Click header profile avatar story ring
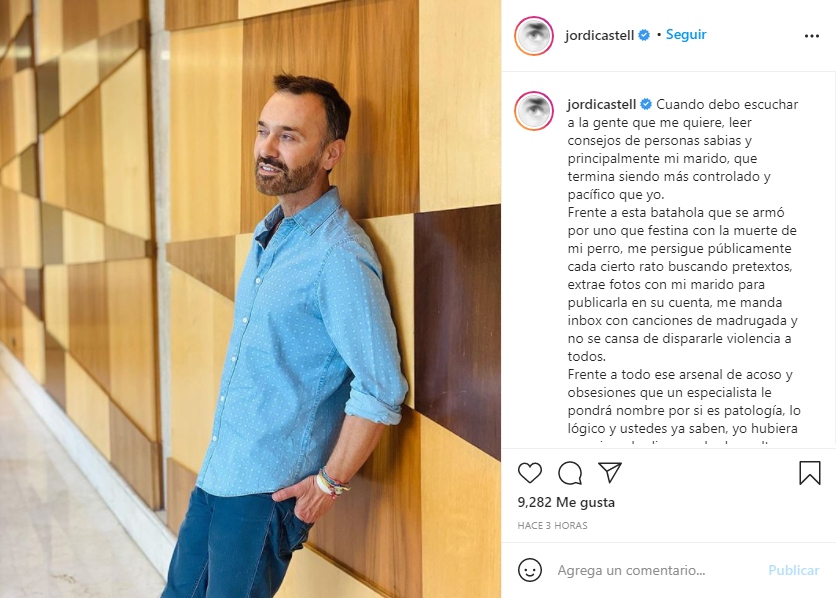Screen dimensions: 836x598 pyautogui.click(x=534, y=36)
